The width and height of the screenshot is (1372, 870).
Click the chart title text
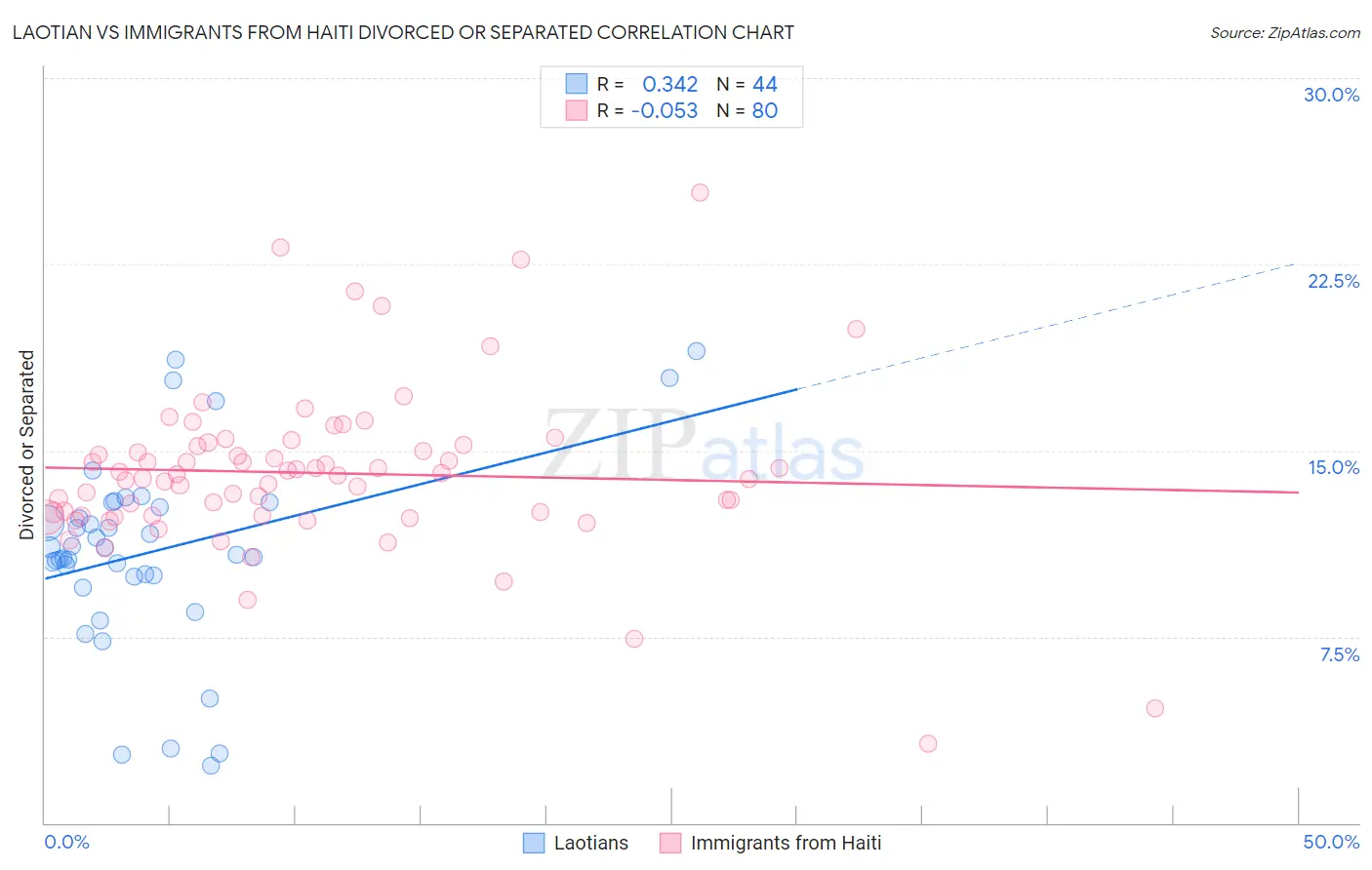coord(403,32)
